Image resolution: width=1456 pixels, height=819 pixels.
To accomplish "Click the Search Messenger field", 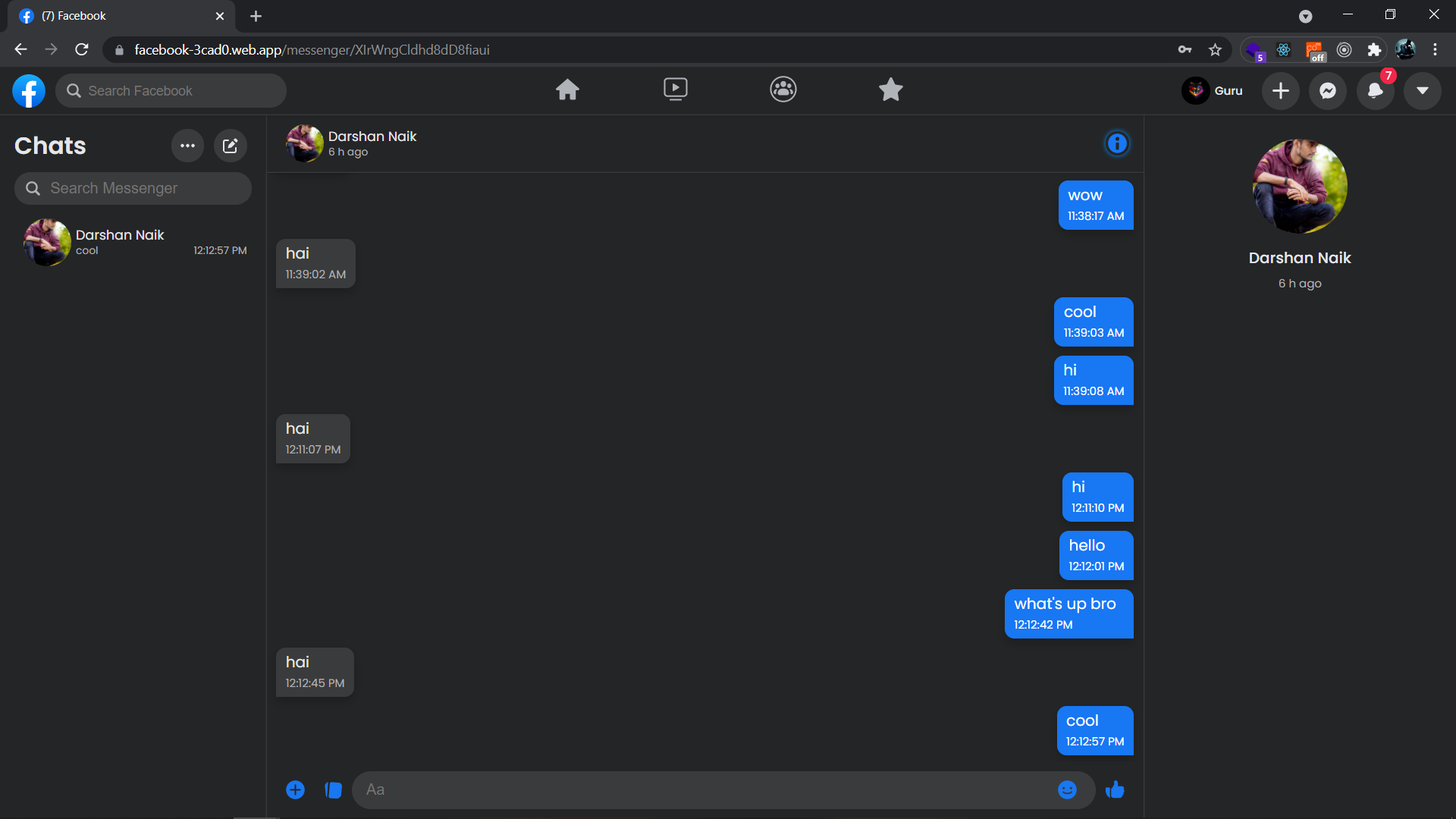I will click(133, 188).
